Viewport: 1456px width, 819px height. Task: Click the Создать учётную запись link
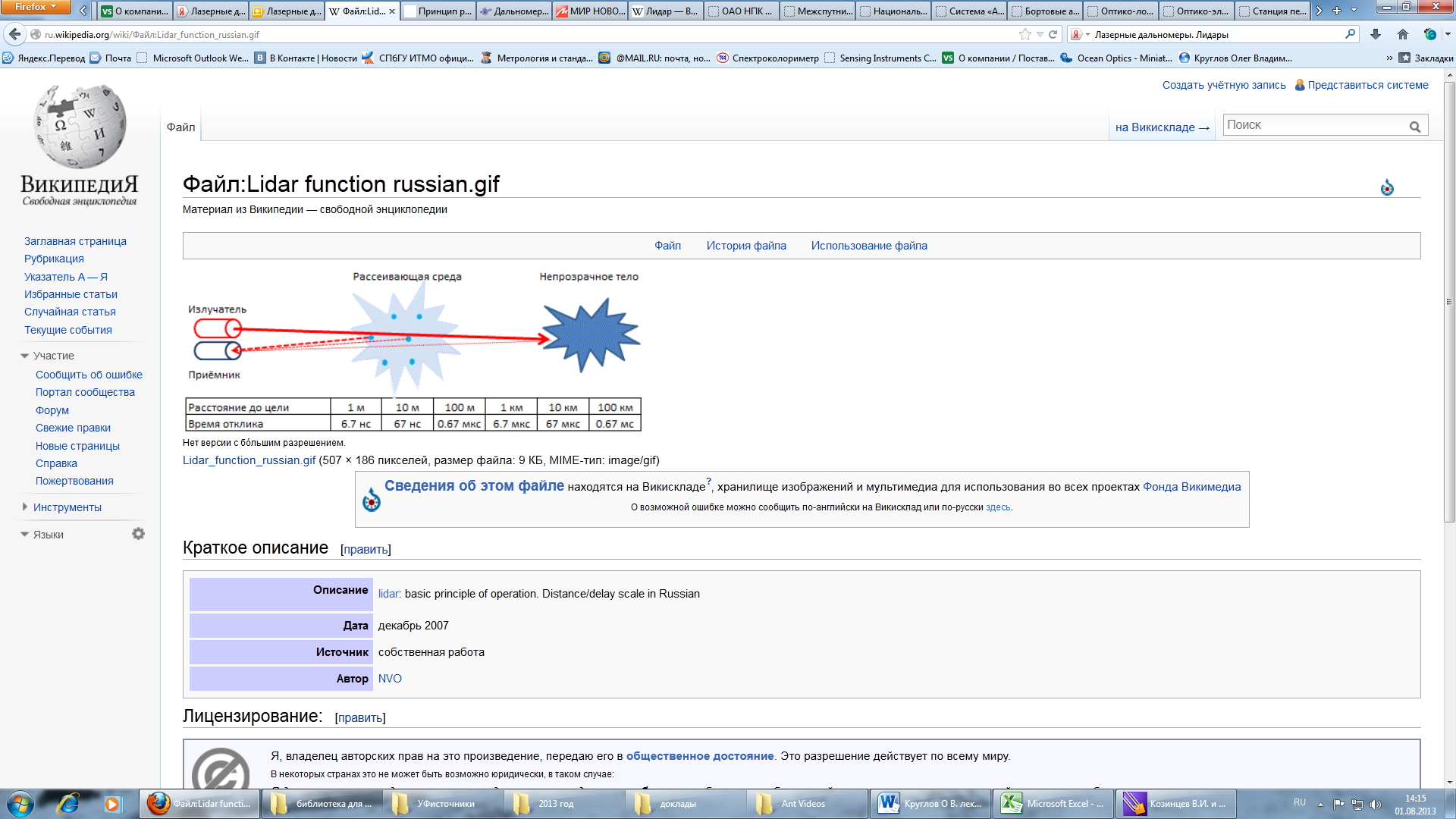[1224, 85]
